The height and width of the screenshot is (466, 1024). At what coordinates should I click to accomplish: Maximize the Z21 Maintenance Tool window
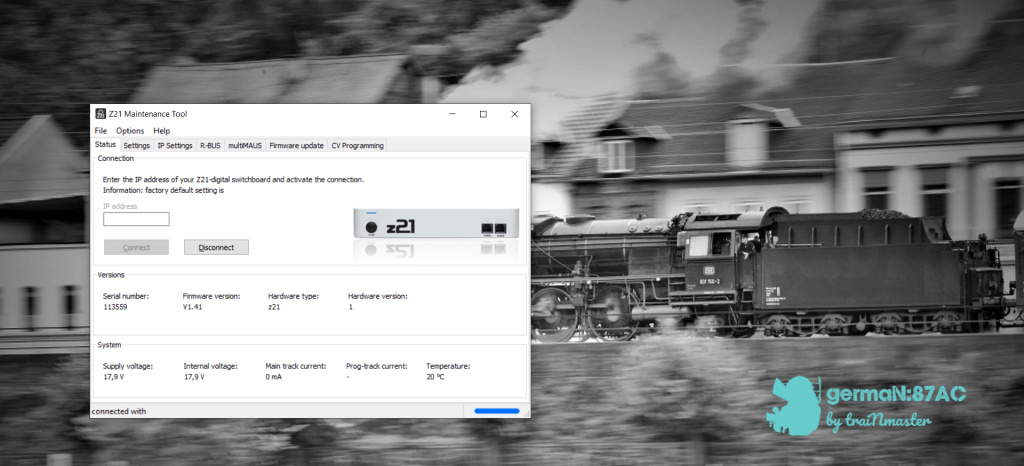(x=483, y=114)
